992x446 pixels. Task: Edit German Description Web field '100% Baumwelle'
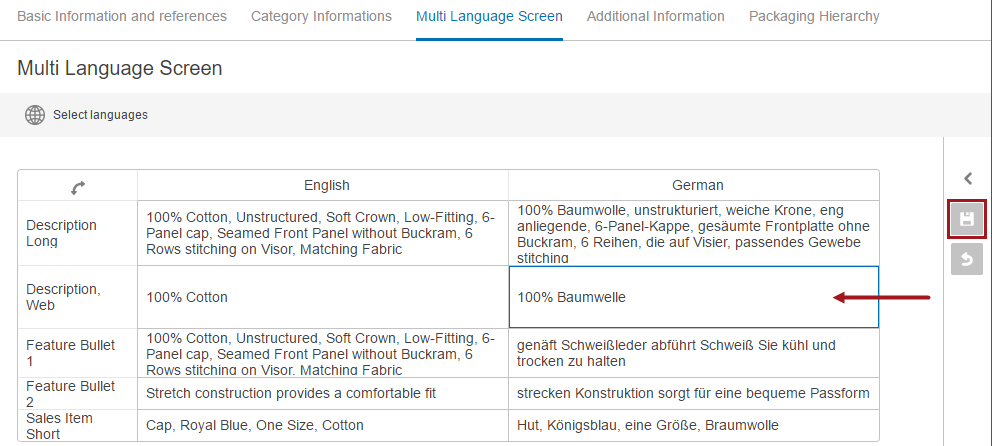[x=693, y=297]
